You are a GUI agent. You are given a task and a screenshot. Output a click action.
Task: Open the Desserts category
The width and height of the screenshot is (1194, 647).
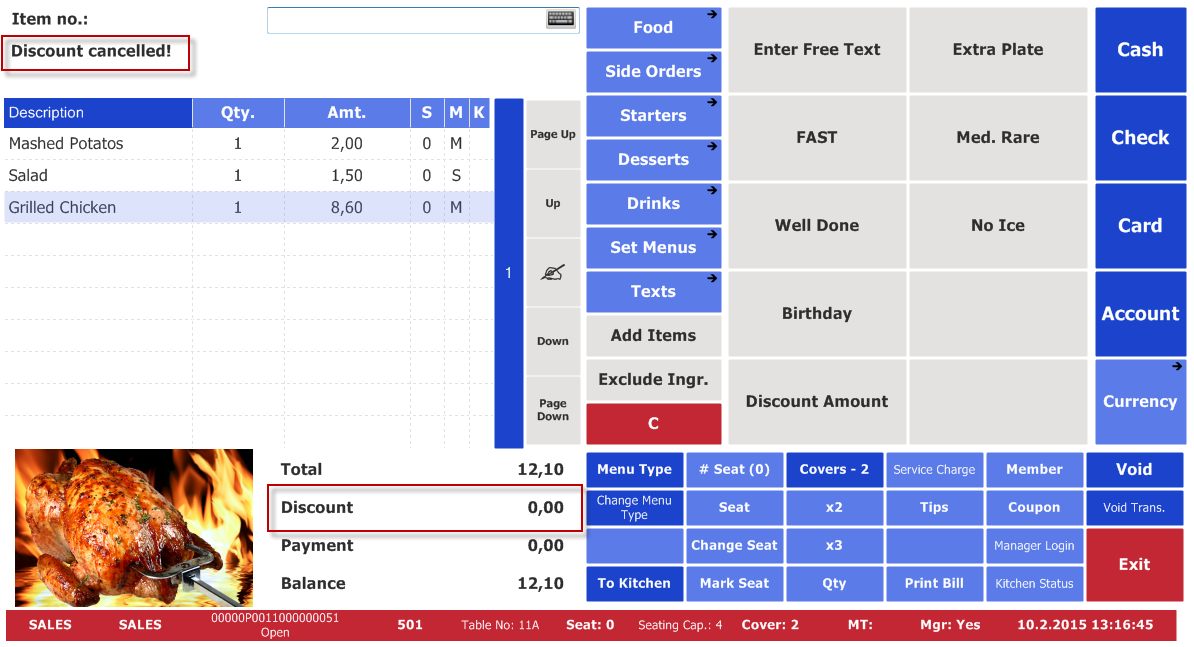point(653,160)
